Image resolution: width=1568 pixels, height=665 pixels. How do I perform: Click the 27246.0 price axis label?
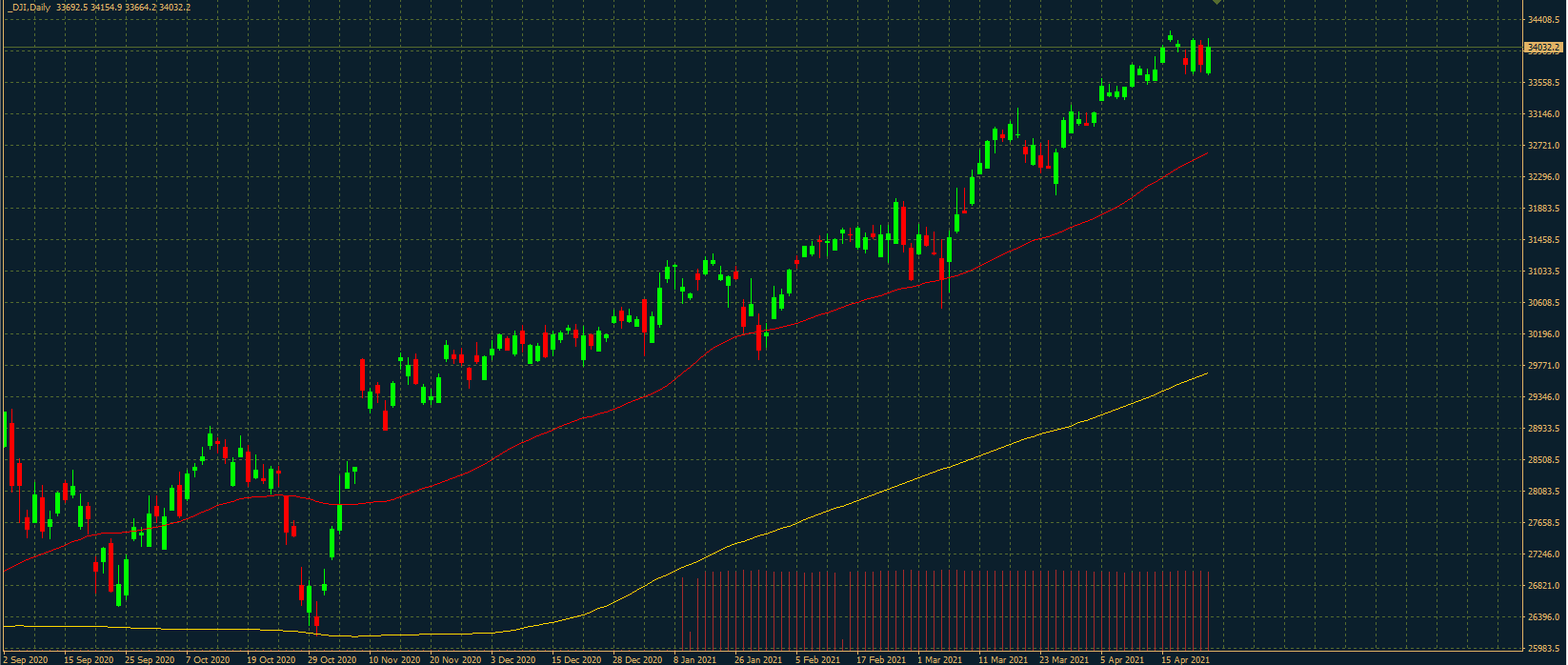[x=1544, y=554]
